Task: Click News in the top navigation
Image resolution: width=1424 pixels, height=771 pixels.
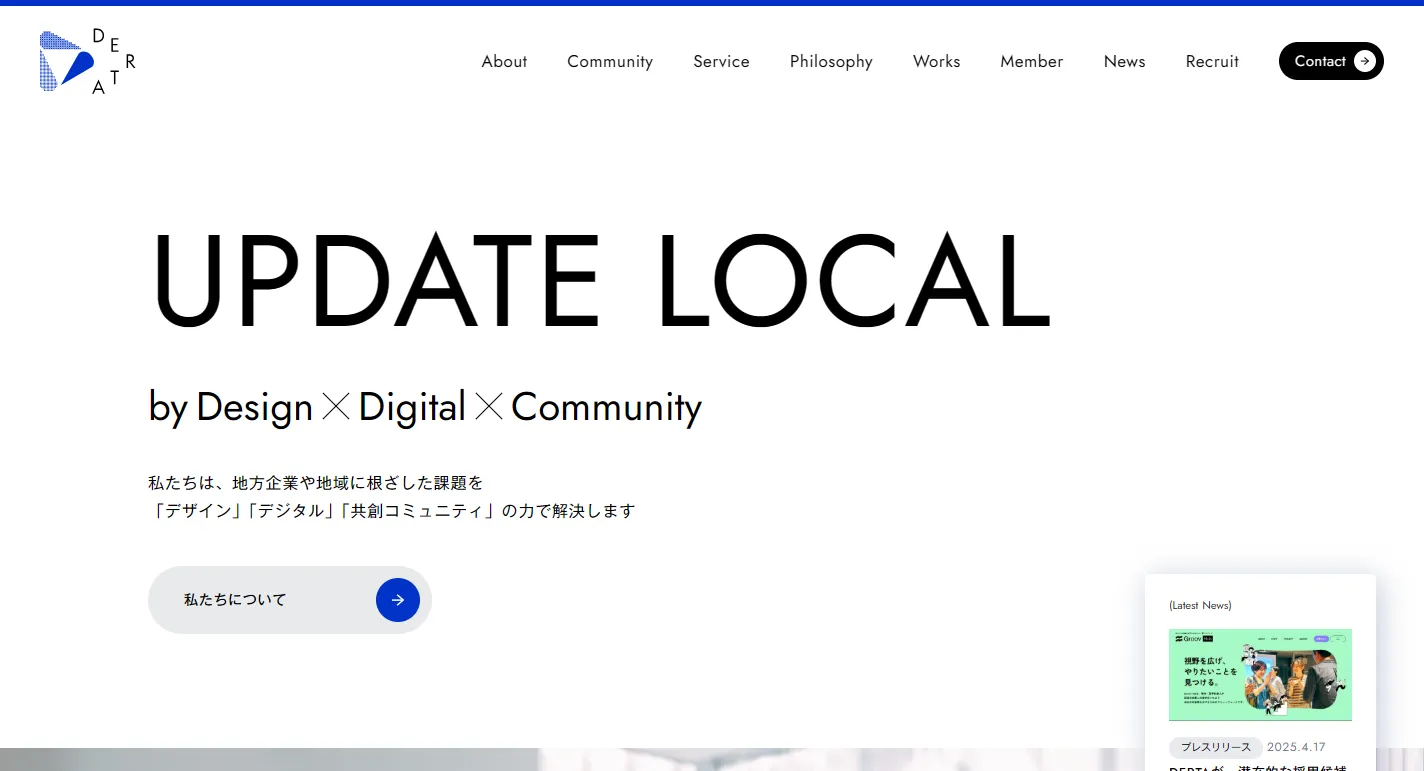Action: pyautogui.click(x=1124, y=61)
